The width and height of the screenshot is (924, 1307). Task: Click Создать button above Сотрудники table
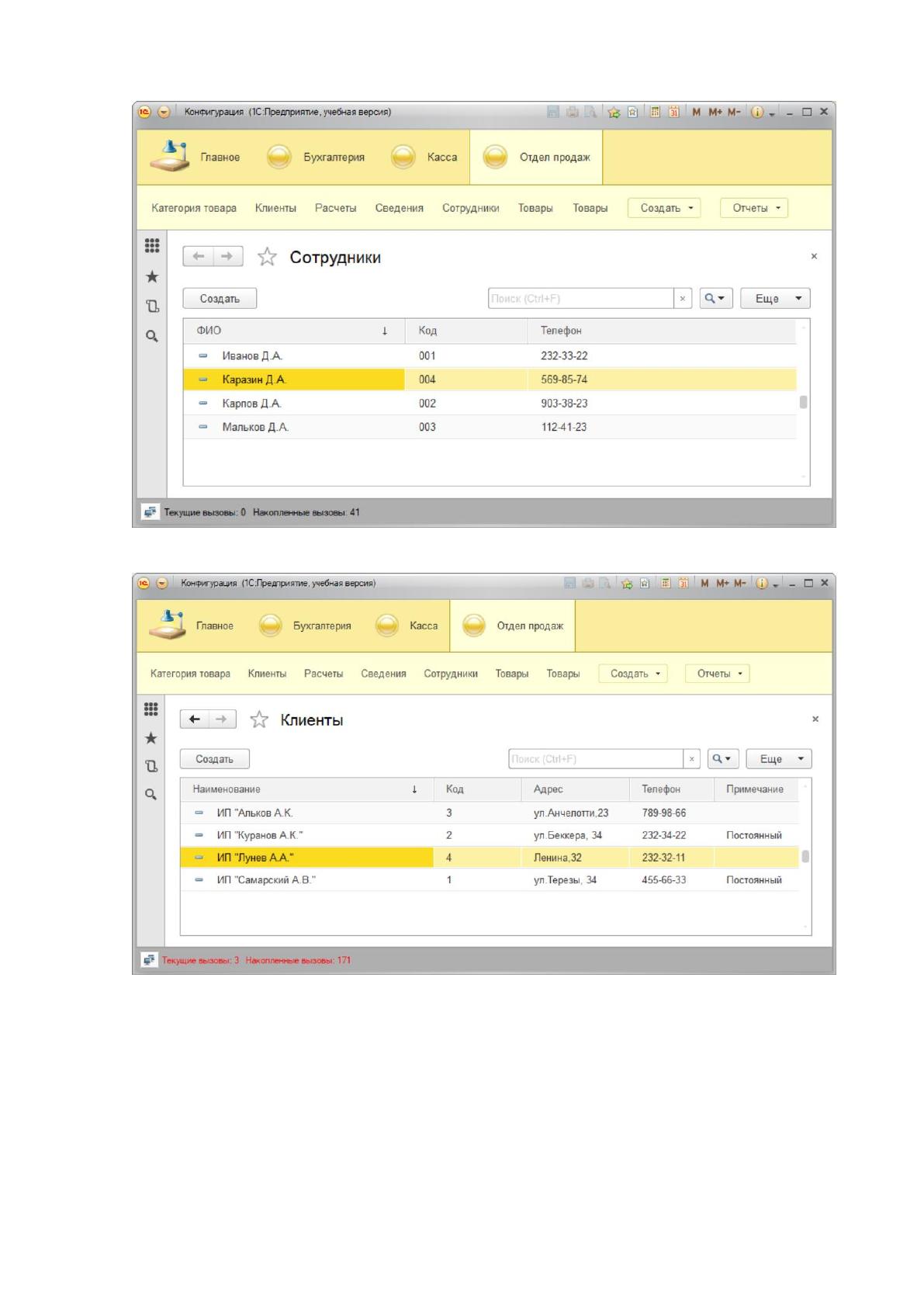click(220, 299)
